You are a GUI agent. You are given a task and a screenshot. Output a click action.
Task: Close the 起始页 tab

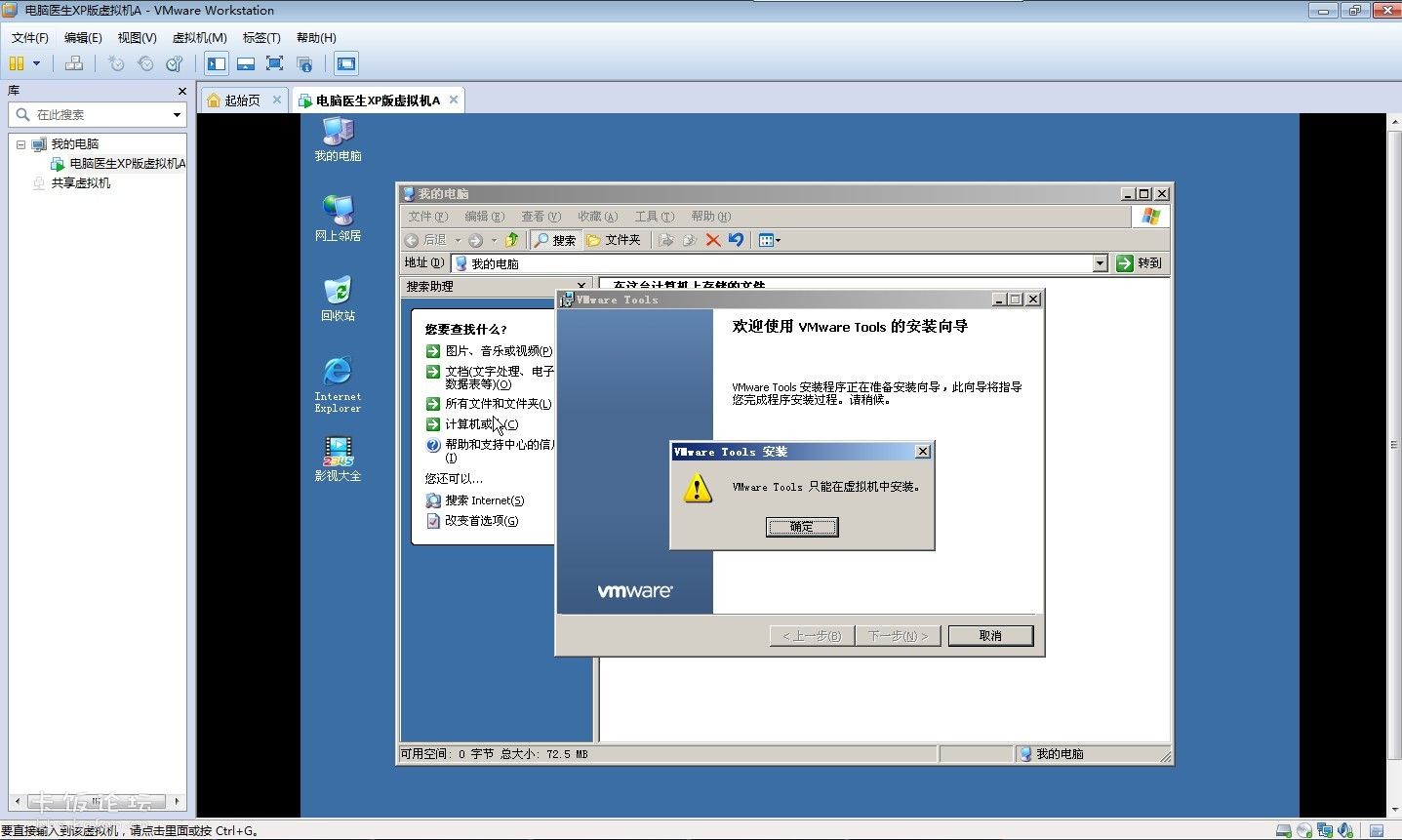tap(277, 100)
